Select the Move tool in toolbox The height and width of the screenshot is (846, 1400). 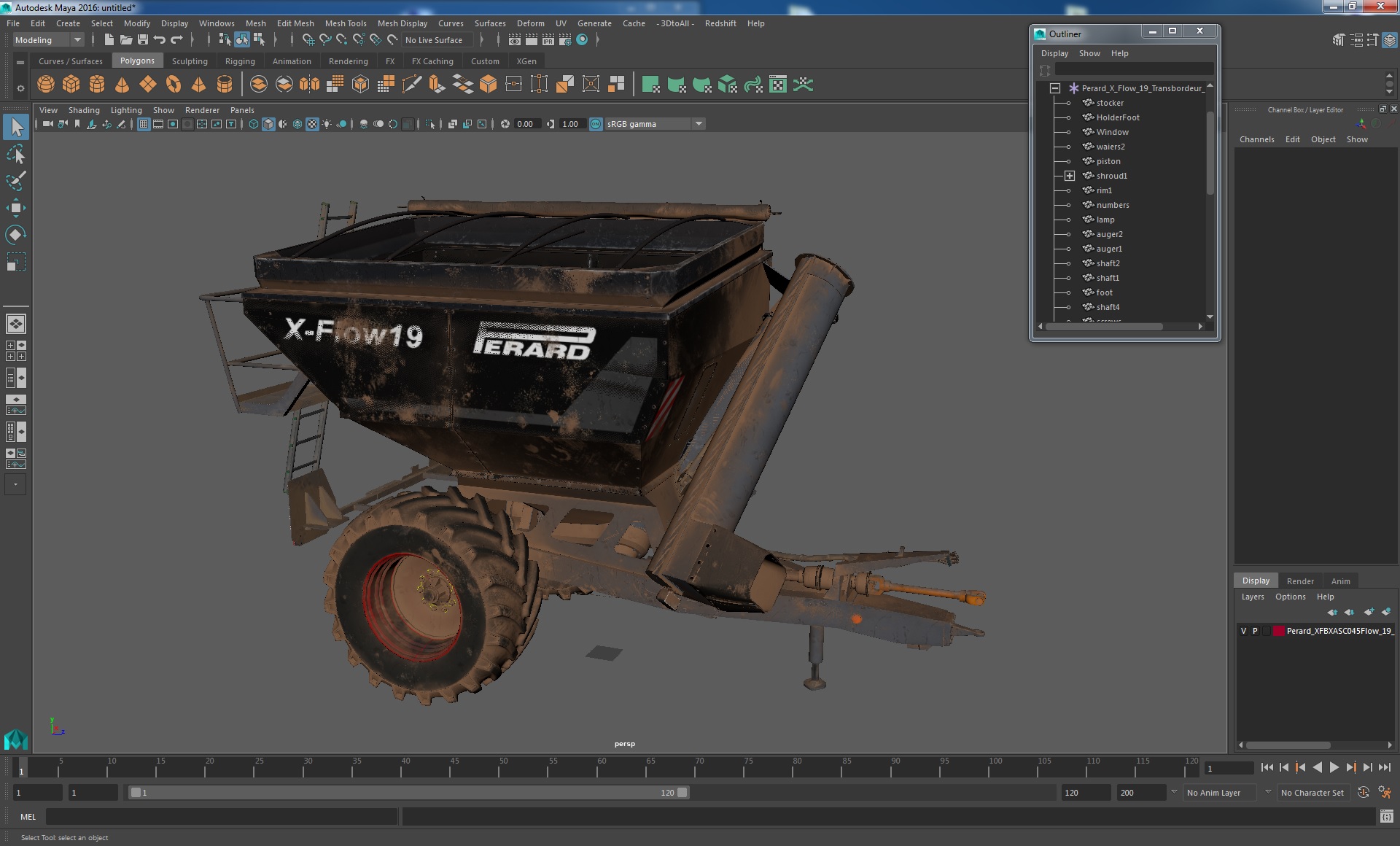tap(16, 208)
